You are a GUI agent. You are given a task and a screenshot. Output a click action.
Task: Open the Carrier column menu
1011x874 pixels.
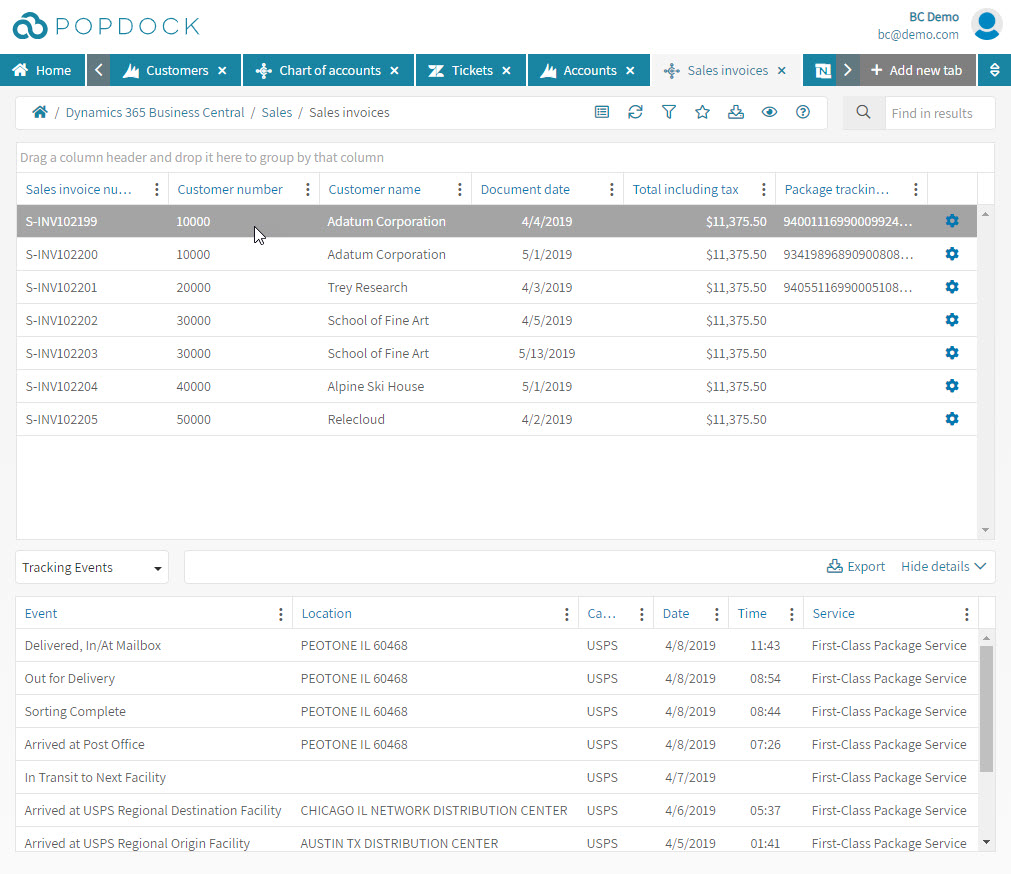click(x=642, y=614)
